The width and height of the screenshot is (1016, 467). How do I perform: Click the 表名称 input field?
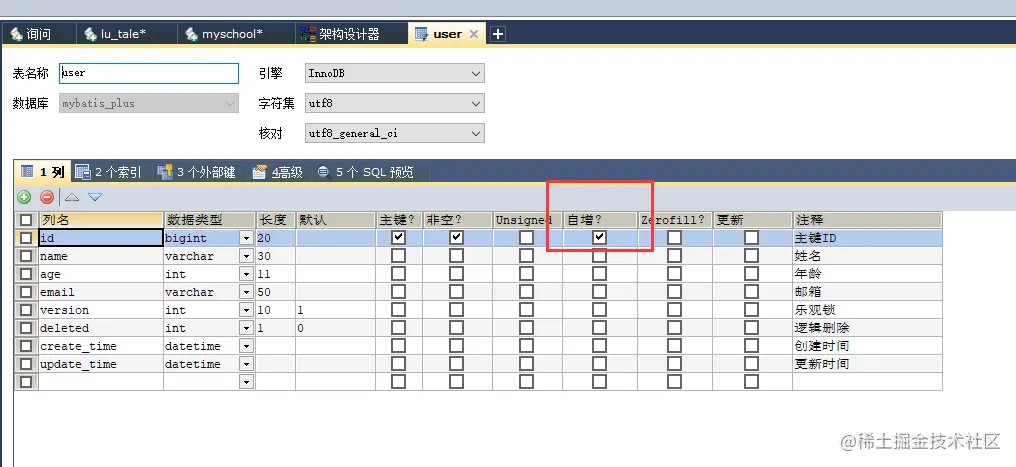point(149,73)
